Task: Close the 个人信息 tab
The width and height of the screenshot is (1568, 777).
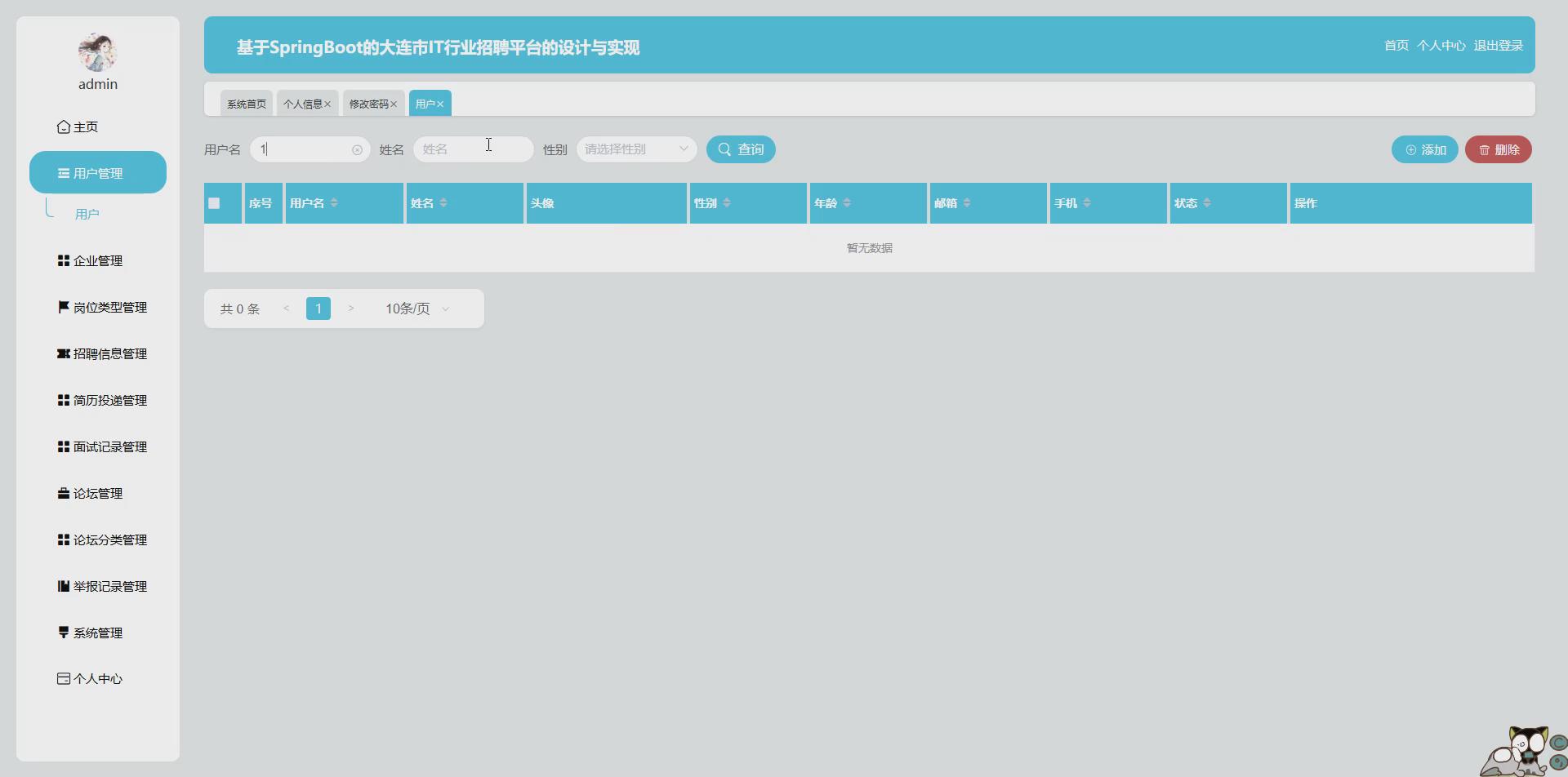Action: click(x=327, y=104)
